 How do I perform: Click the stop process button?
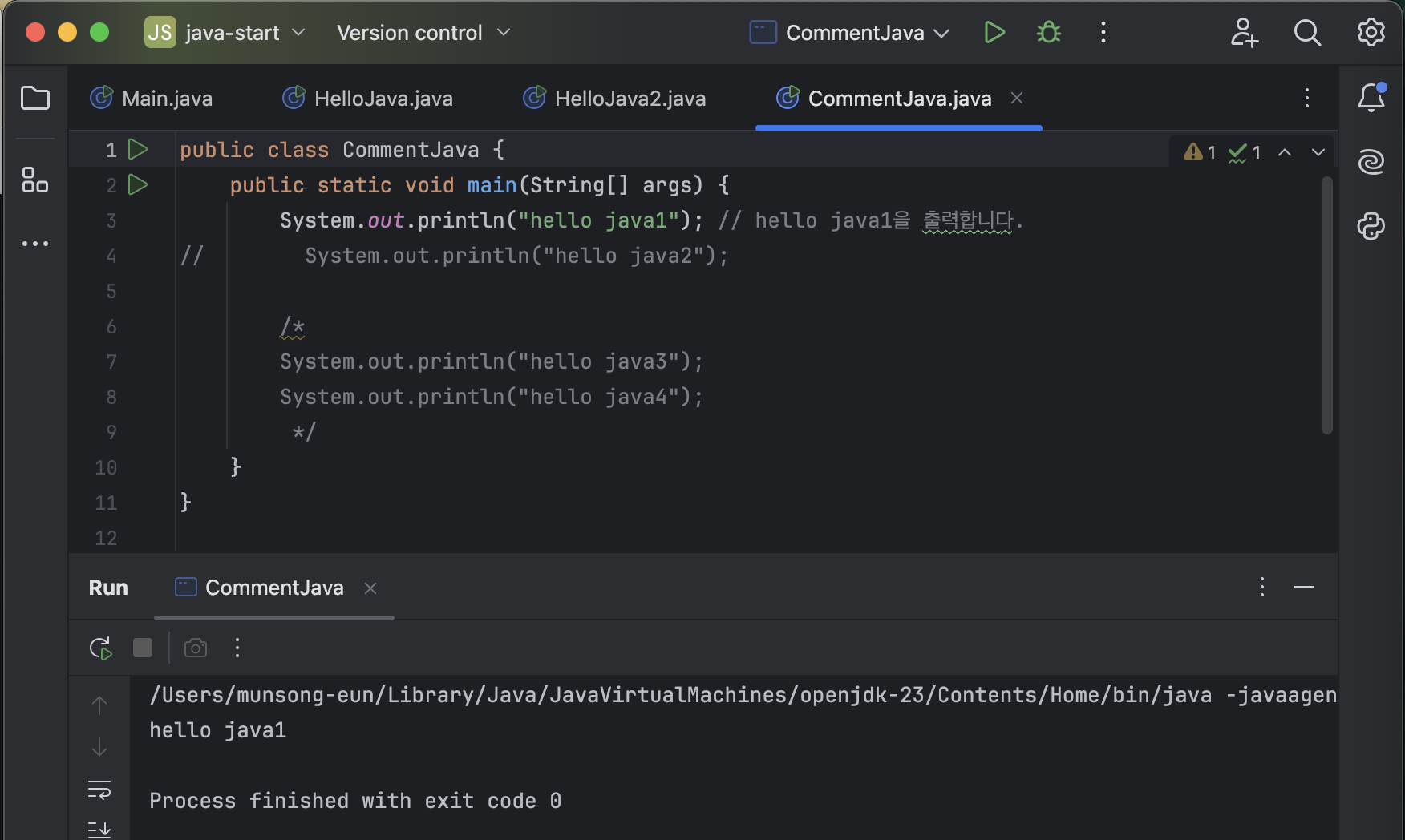click(143, 648)
